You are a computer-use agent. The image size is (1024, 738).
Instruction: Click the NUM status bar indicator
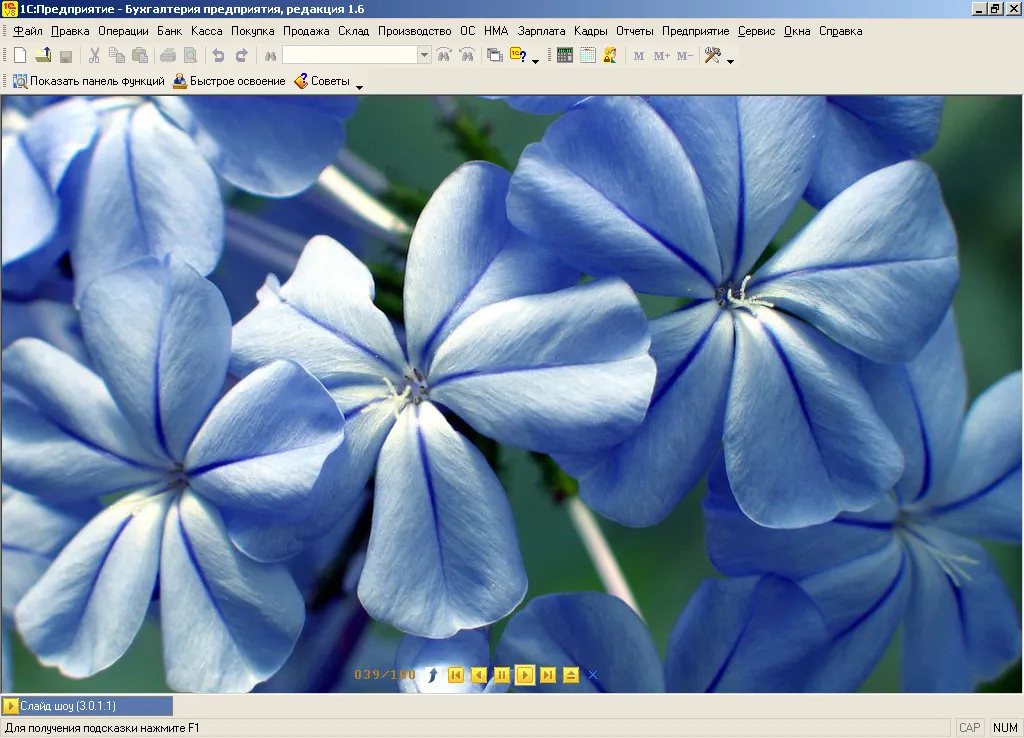(x=1005, y=728)
